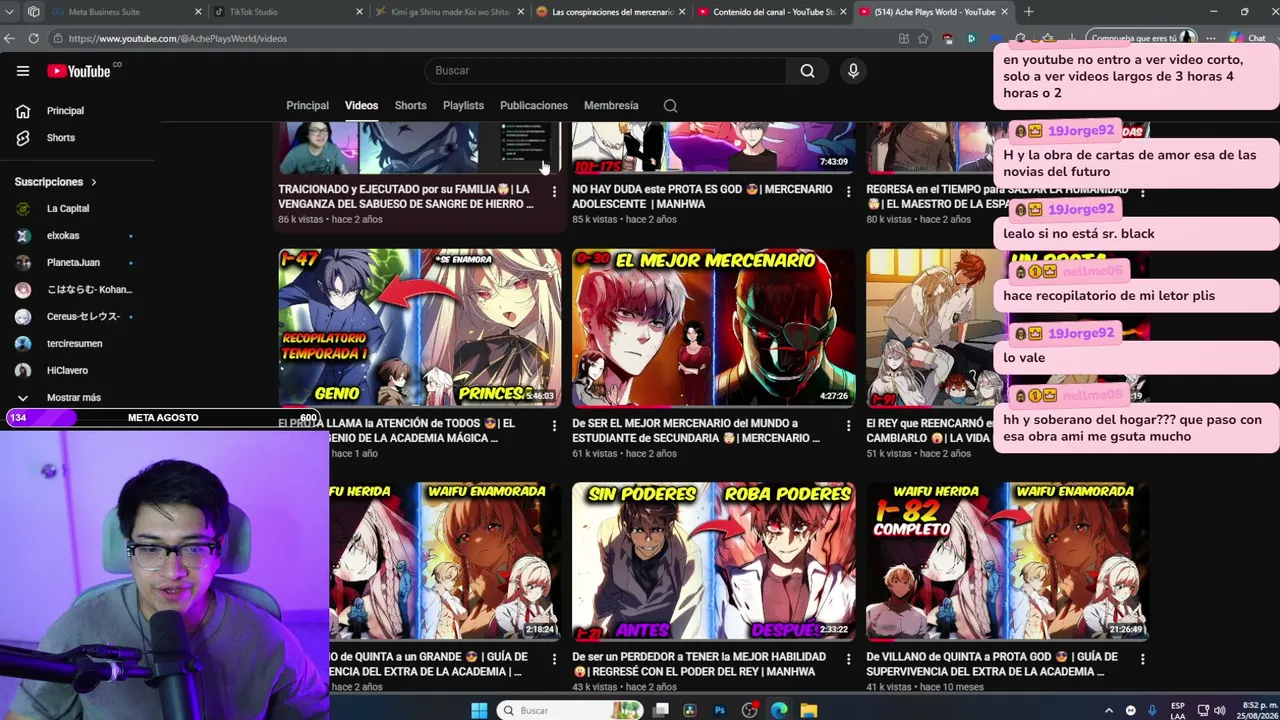Play the 1-82 COMPLETO waifu thumbnail
The width and height of the screenshot is (1280, 720).
coord(1008,561)
